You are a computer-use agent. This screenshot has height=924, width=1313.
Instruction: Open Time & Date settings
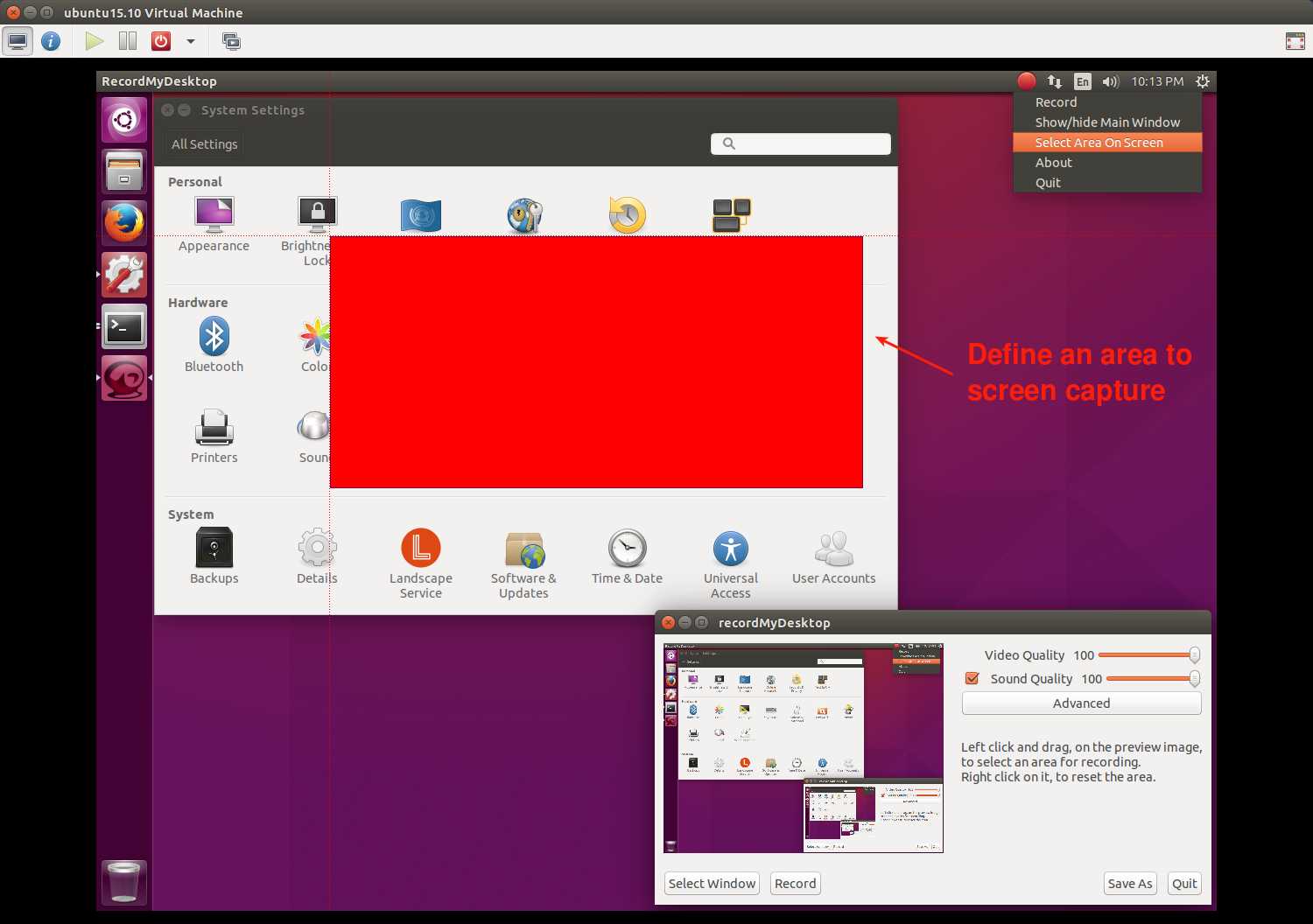point(627,549)
